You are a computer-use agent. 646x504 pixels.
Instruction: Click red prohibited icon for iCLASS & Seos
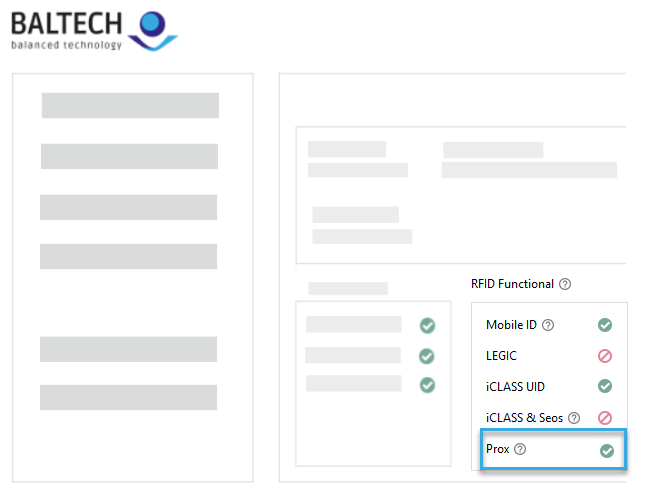click(x=605, y=418)
